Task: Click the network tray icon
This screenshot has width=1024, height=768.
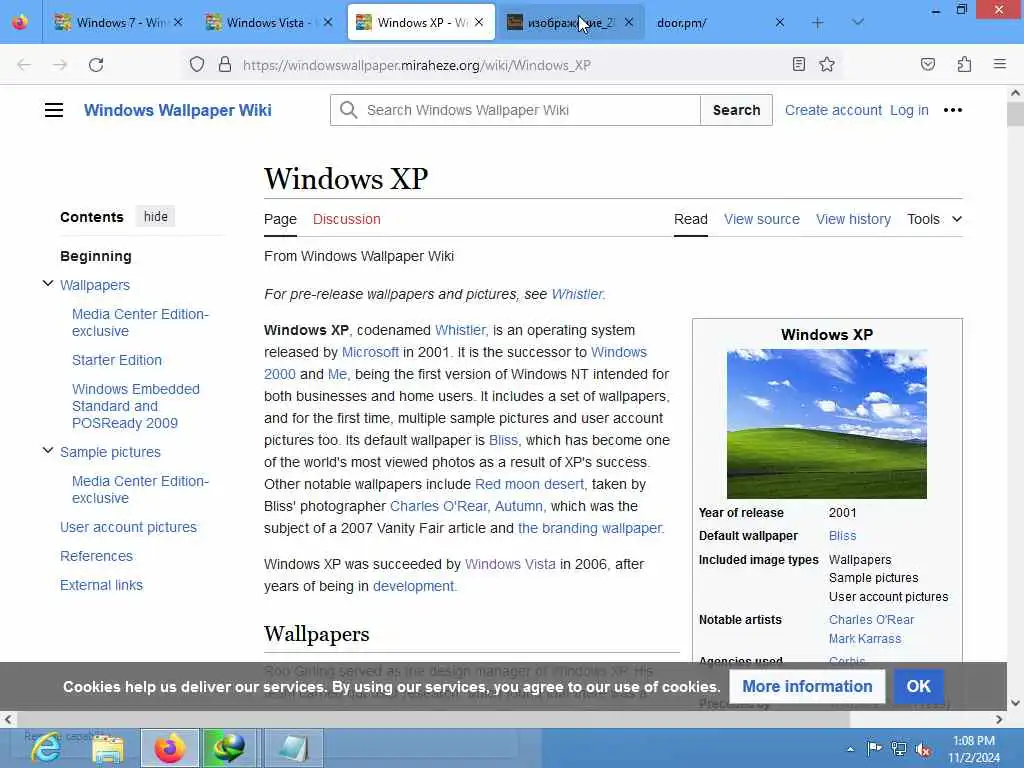Action: 899,749
